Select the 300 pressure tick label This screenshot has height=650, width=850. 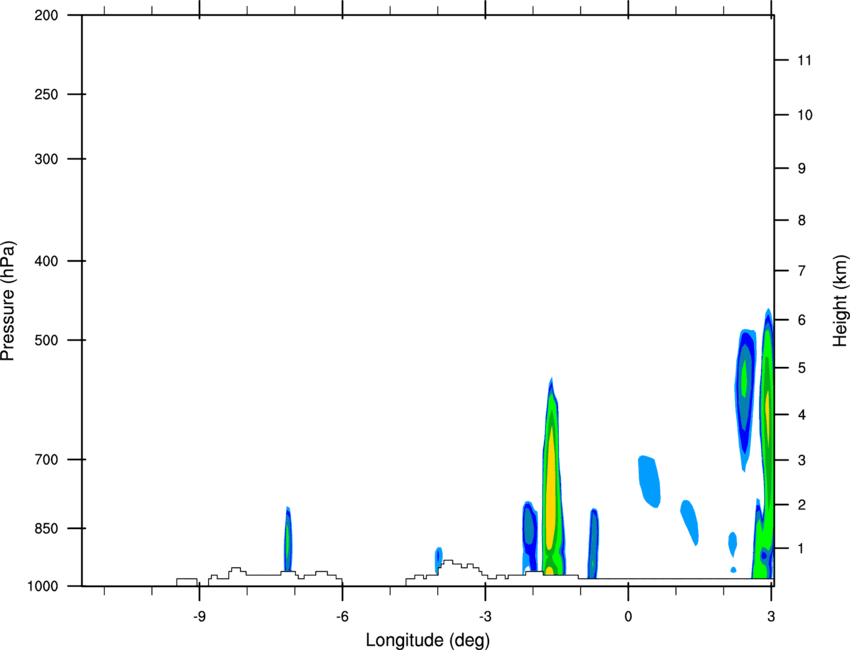pos(46,159)
